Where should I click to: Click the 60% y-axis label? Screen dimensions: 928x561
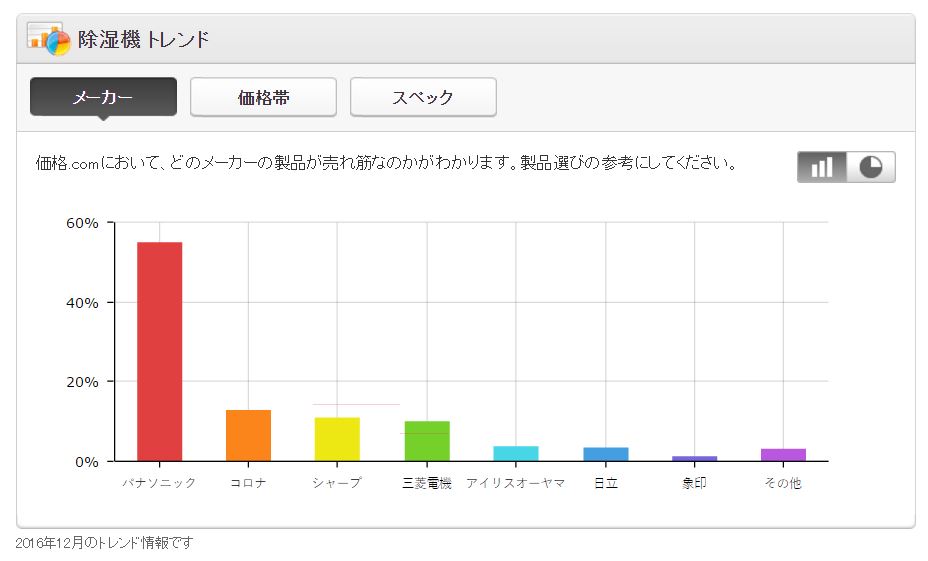(82, 223)
